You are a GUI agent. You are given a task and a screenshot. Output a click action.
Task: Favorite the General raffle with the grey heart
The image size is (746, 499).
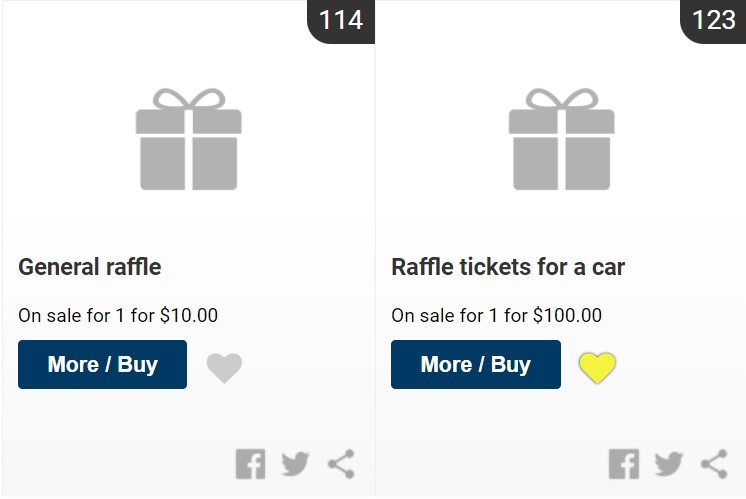point(224,367)
